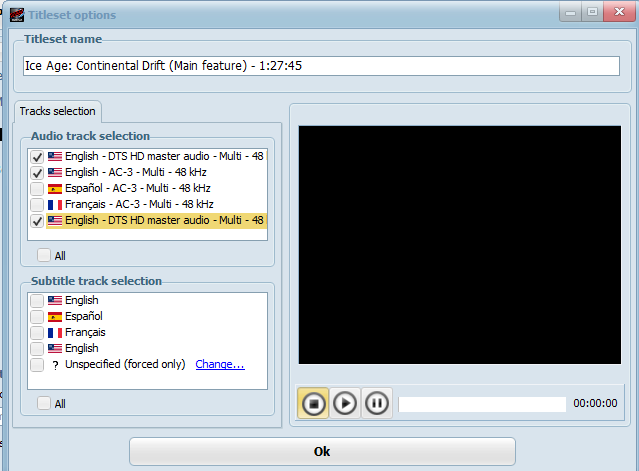Click the Spanish flag on Español AC-3 row
Image resolution: width=639 pixels, height=471 pixels.
[55, 189]
